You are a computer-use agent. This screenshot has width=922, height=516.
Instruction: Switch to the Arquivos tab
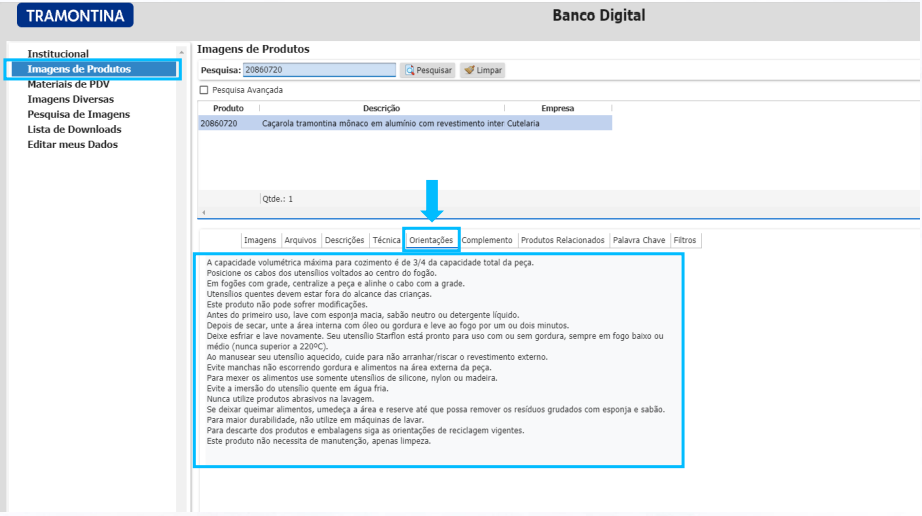300,240
